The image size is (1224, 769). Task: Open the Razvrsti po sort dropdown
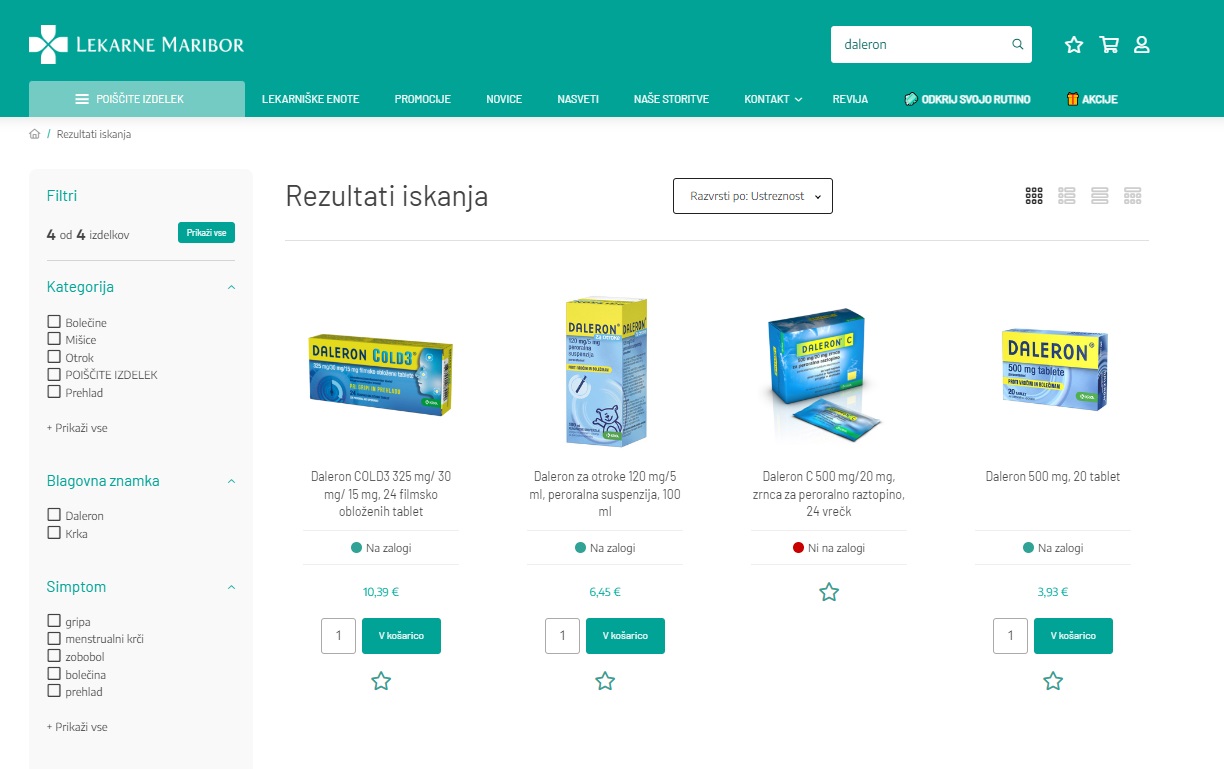pyautogui.click(x=753, y=196)
